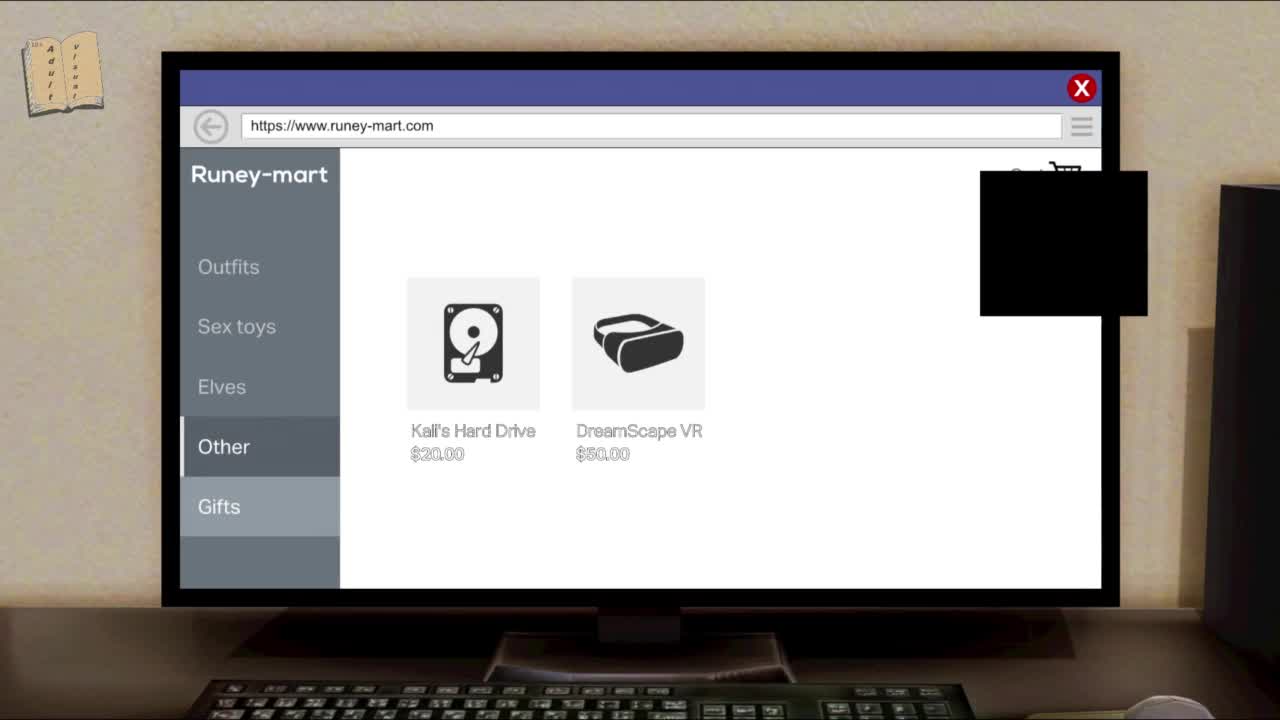Go to the Elves category

click(x=221, y=387)
